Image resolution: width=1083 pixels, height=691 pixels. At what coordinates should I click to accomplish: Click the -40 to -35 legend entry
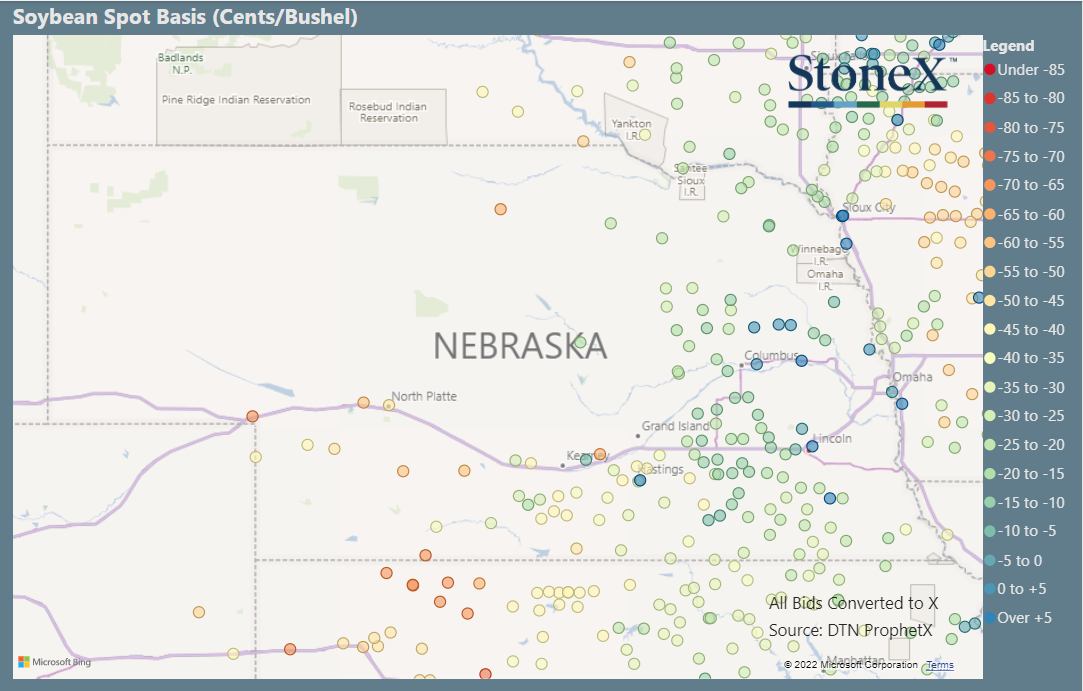(1025, 358)
